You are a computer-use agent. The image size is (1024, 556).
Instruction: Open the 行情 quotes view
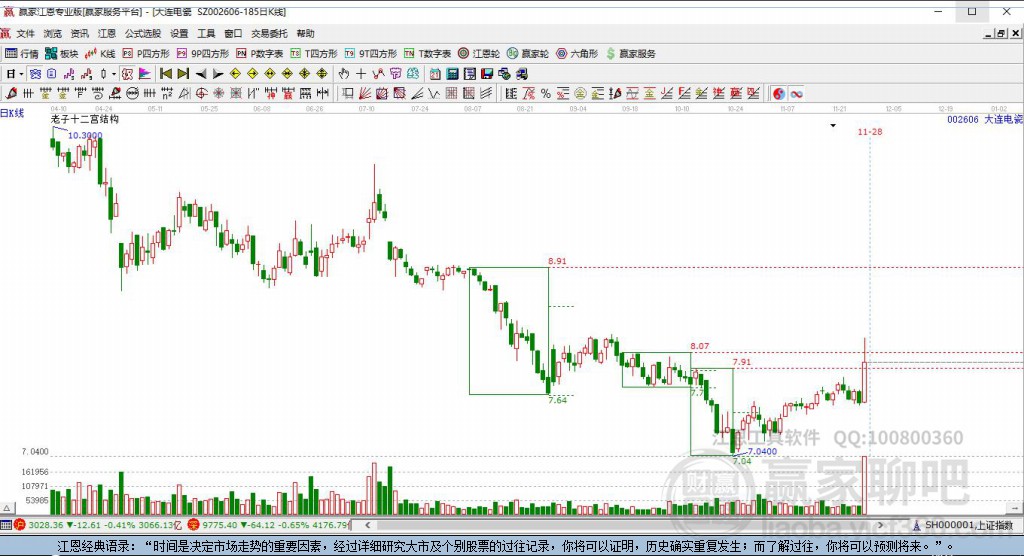22,54
